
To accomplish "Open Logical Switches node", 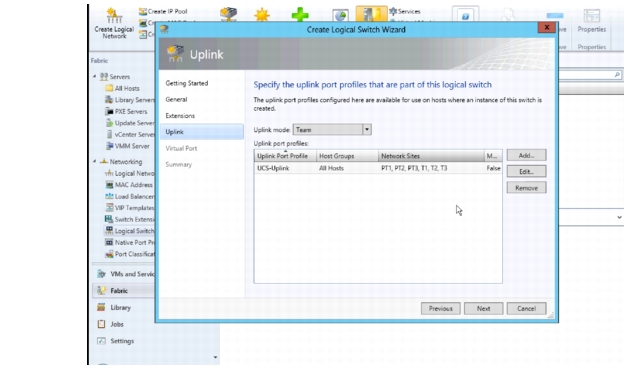I will 130,231.
